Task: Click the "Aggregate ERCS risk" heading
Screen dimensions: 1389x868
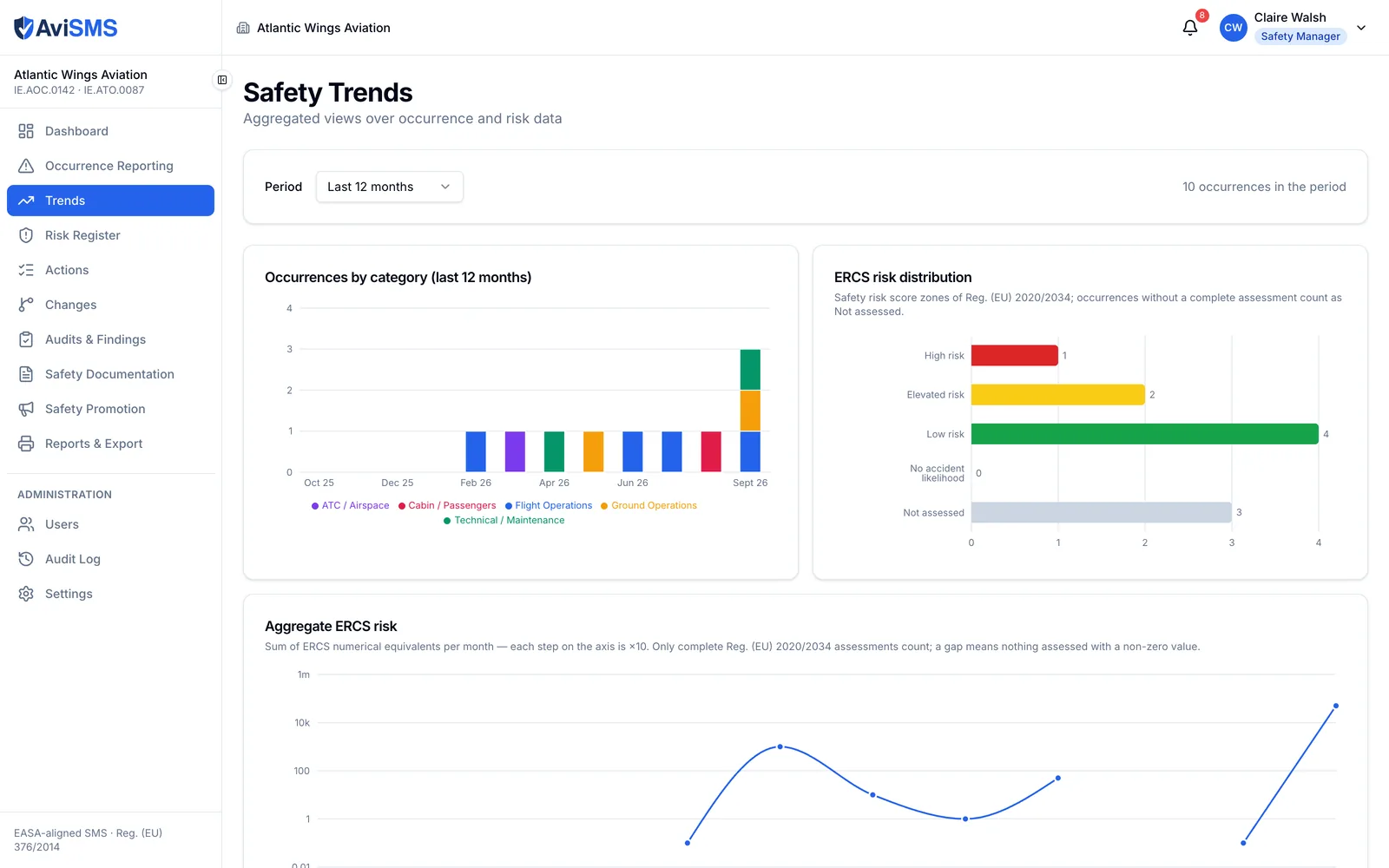Action: [x=331, y=626]
